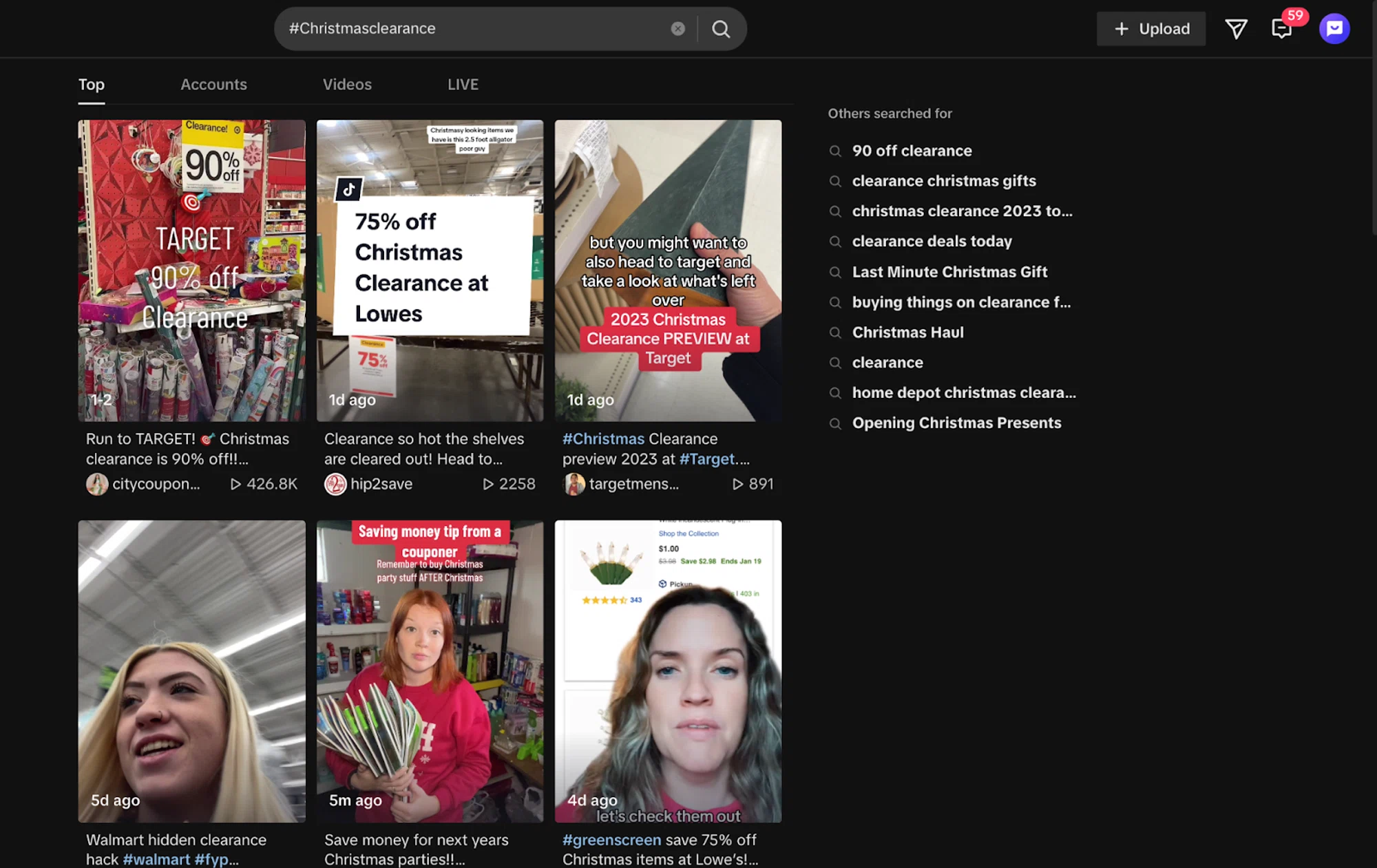Switch to the Accounts tab

coord(213,85)
